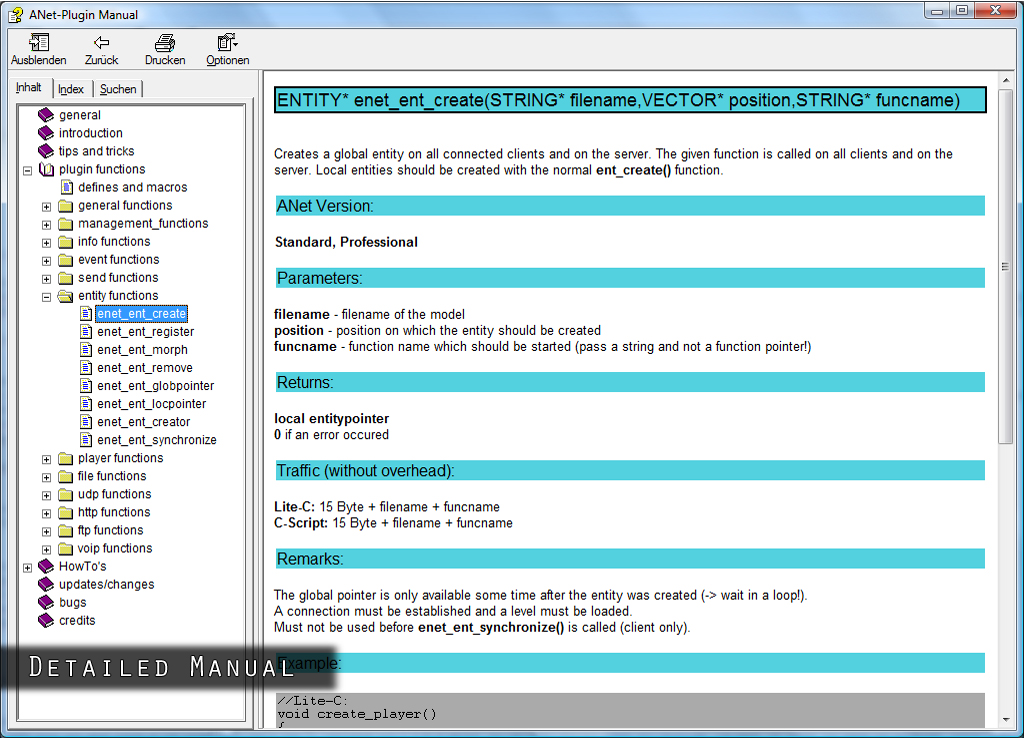Screen dimensions: 1024x738
Task: Click the content pane scroll up arrow
Action: coord(1006,80)
